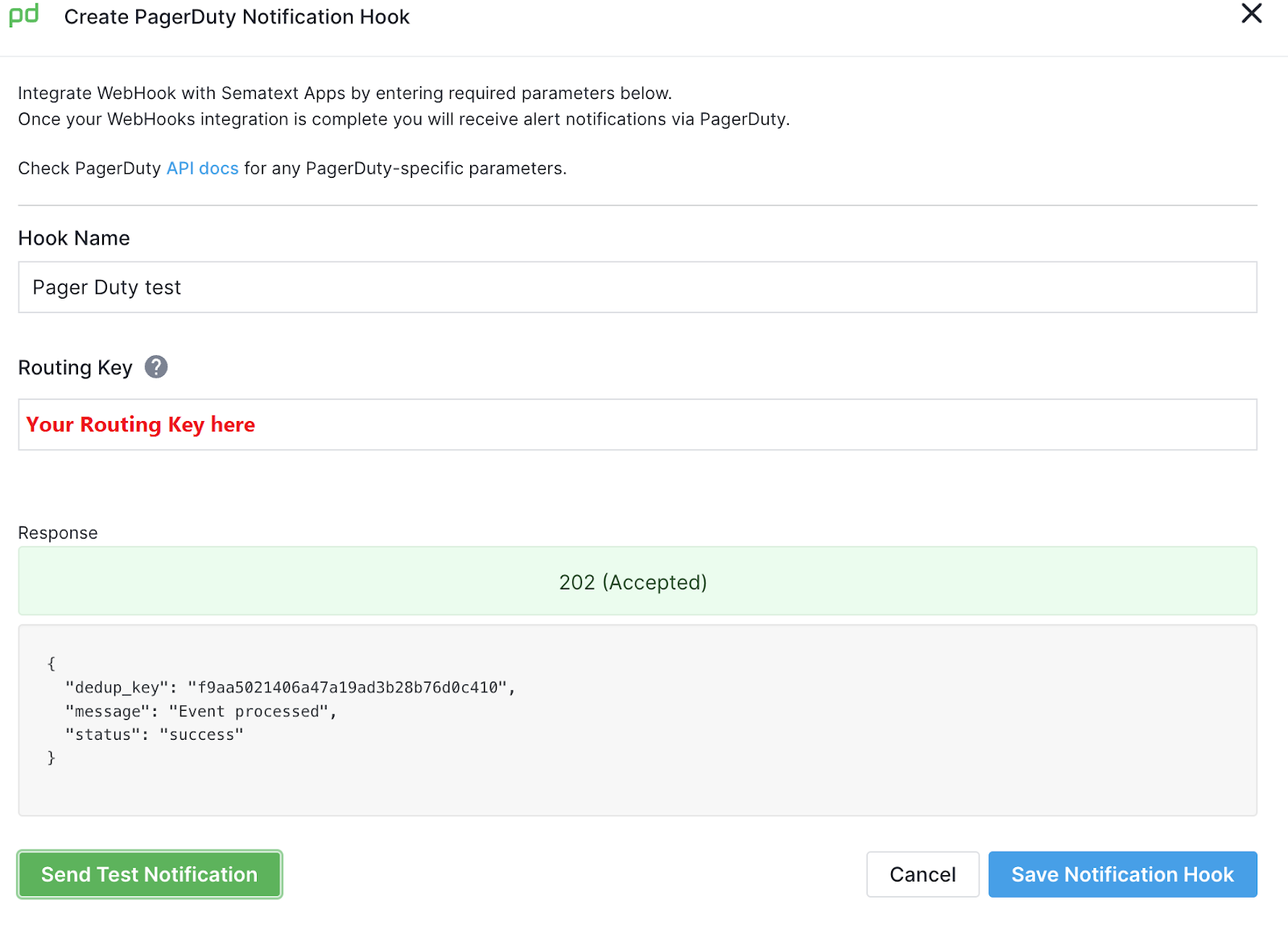Screen dimensions: 1288x925
Task: Click the Save Notification Hook button
Action: 1122,874
